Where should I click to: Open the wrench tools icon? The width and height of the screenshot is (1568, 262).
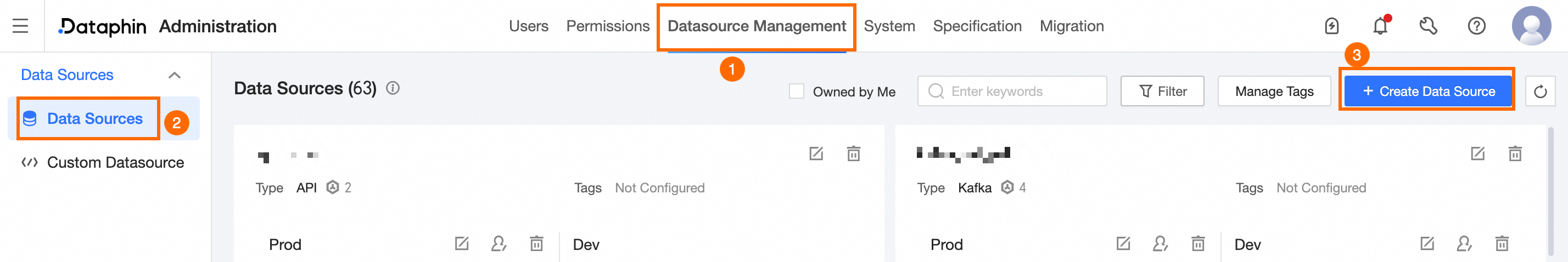point(1428,26)
